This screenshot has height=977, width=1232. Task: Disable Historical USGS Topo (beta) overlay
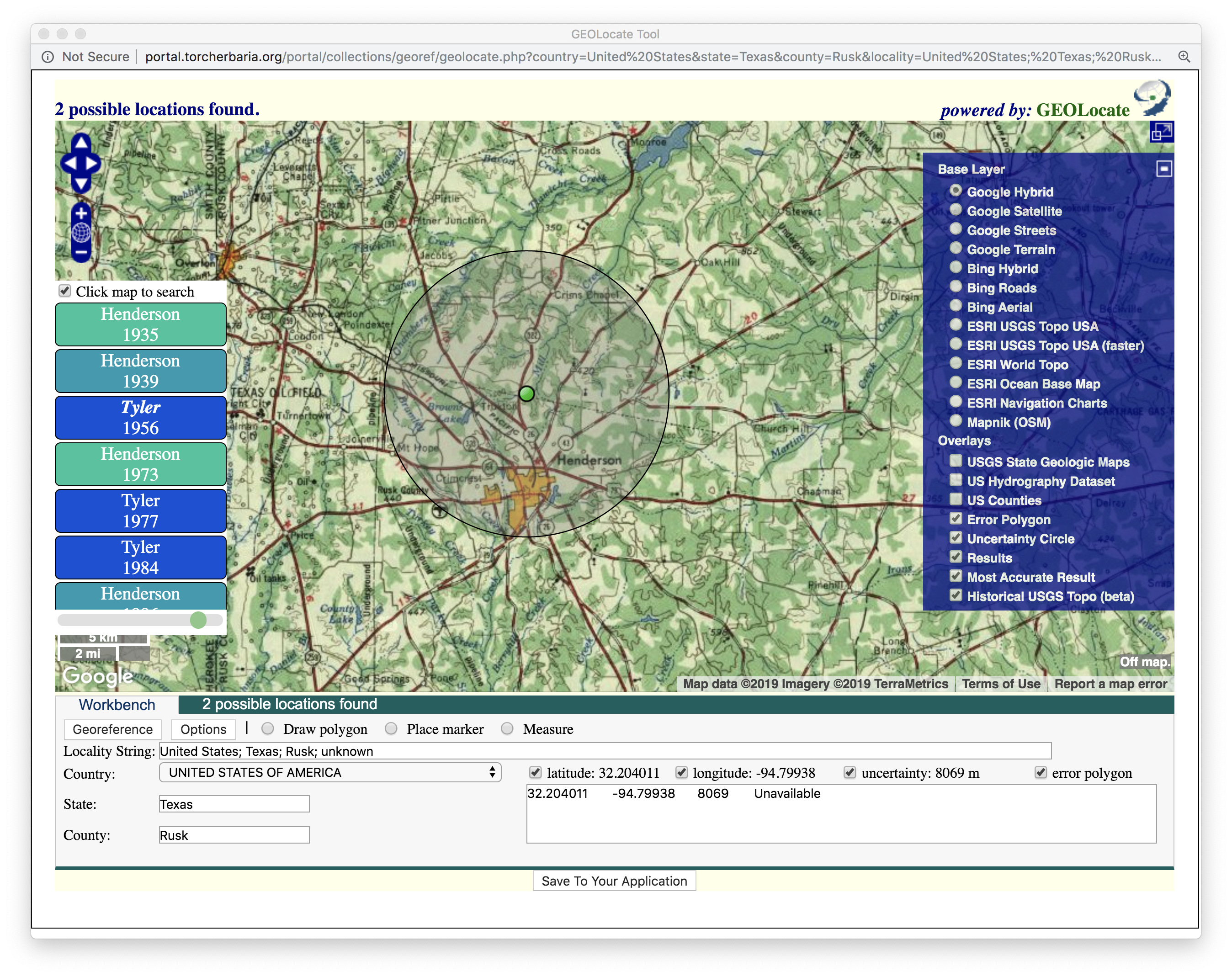956,595
